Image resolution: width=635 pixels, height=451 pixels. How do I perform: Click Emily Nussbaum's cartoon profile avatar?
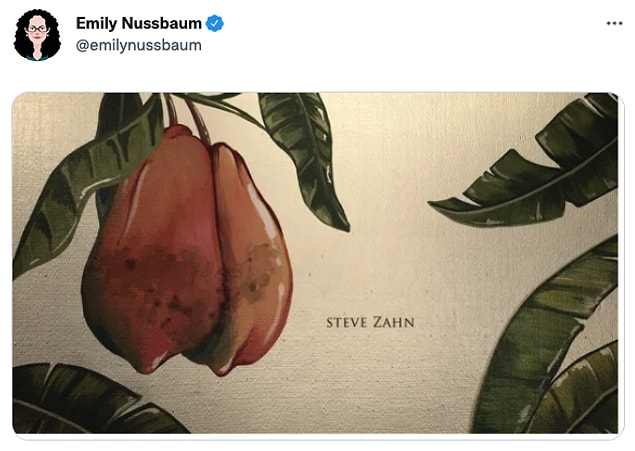pos(37,35)
